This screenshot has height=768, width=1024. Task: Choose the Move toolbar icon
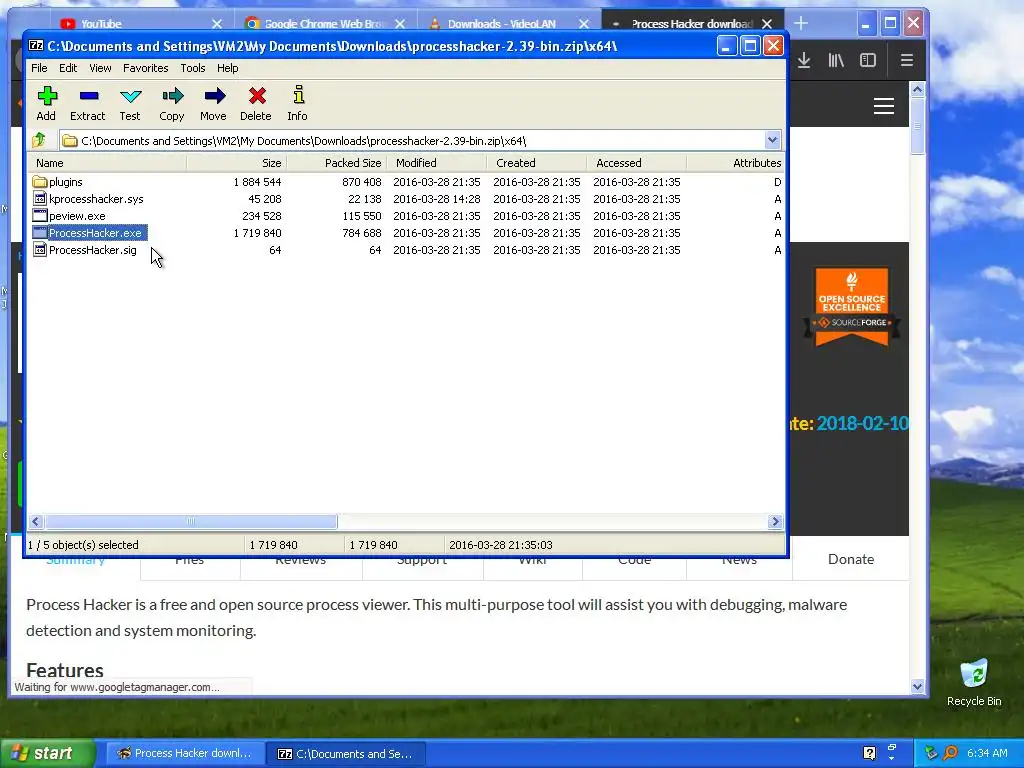(x=214, y=97)
